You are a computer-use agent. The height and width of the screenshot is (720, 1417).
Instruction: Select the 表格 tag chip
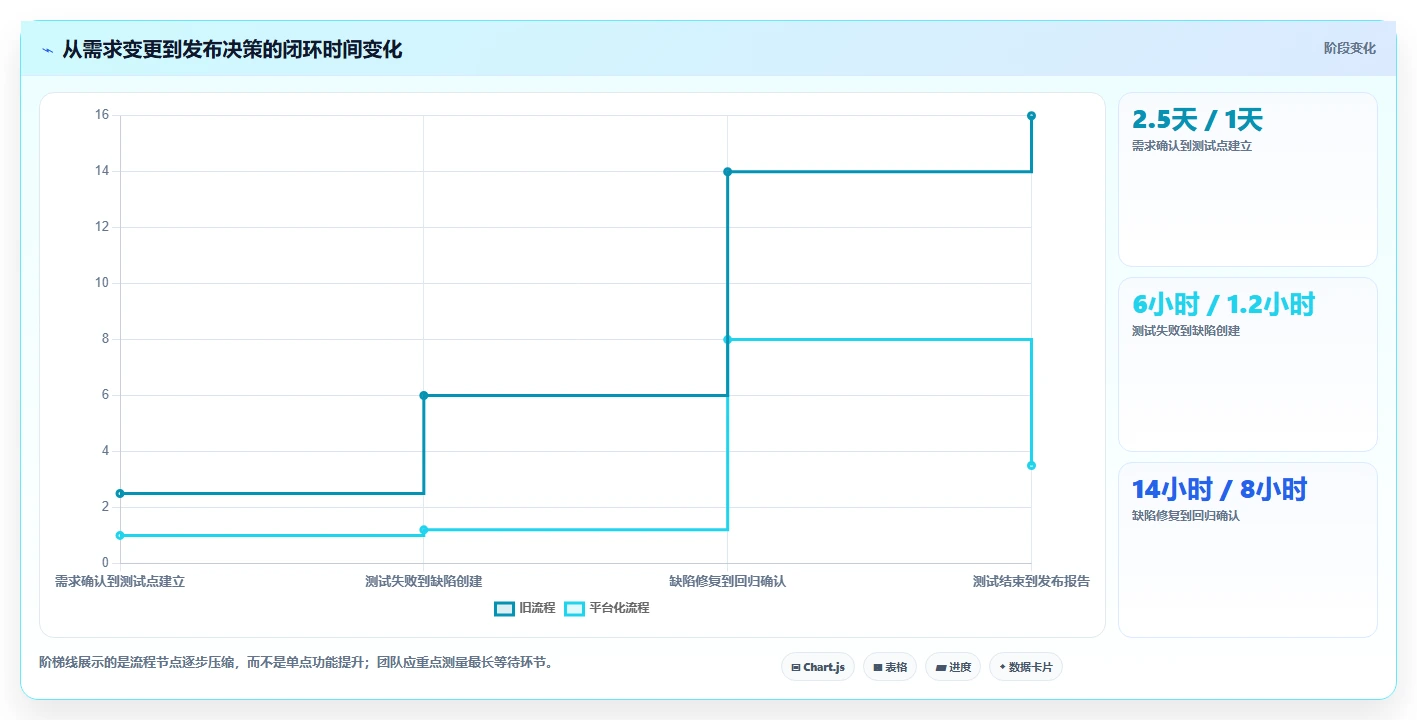890,667
